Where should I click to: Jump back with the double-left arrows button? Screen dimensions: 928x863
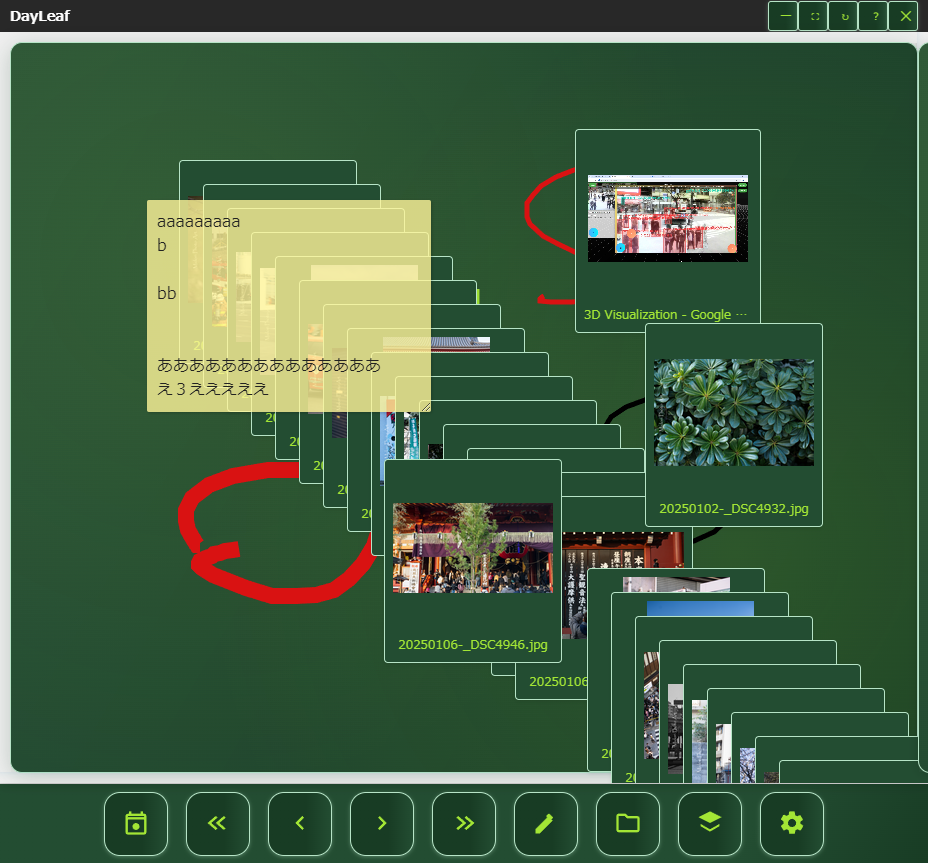[x=217, y=823]
